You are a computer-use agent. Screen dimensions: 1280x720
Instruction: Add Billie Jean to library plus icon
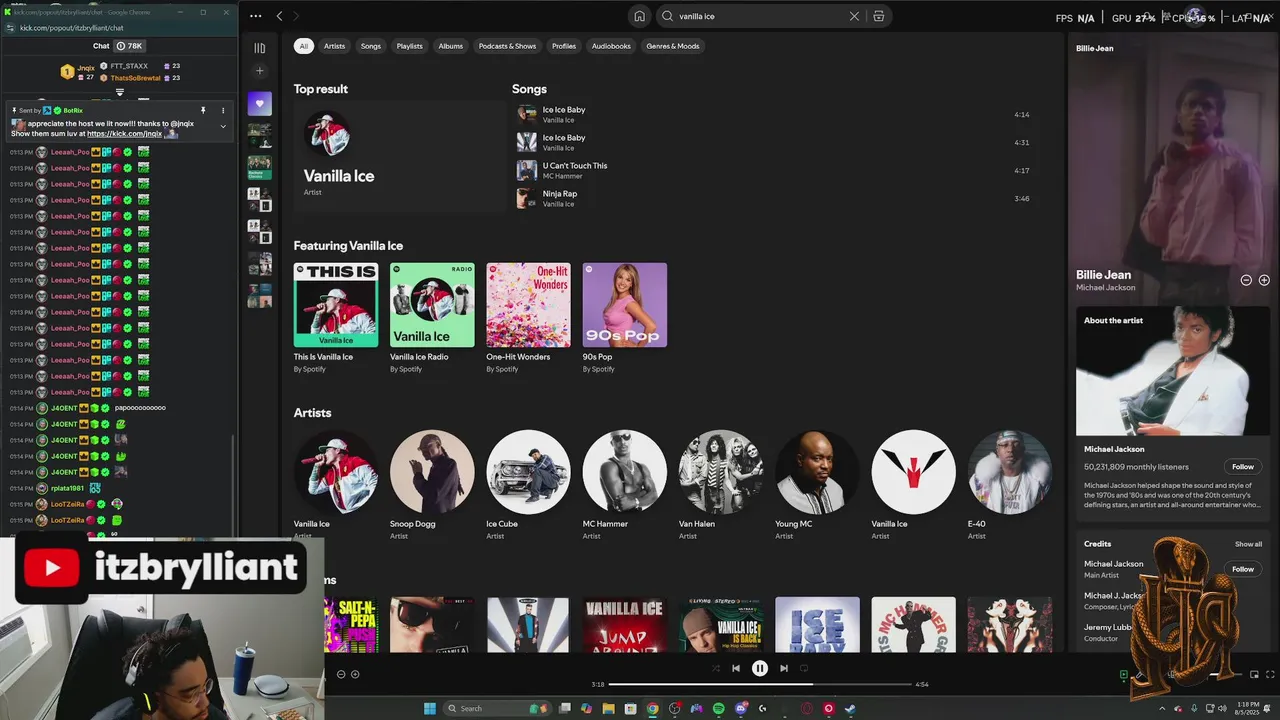click(x=1264, y=280)
